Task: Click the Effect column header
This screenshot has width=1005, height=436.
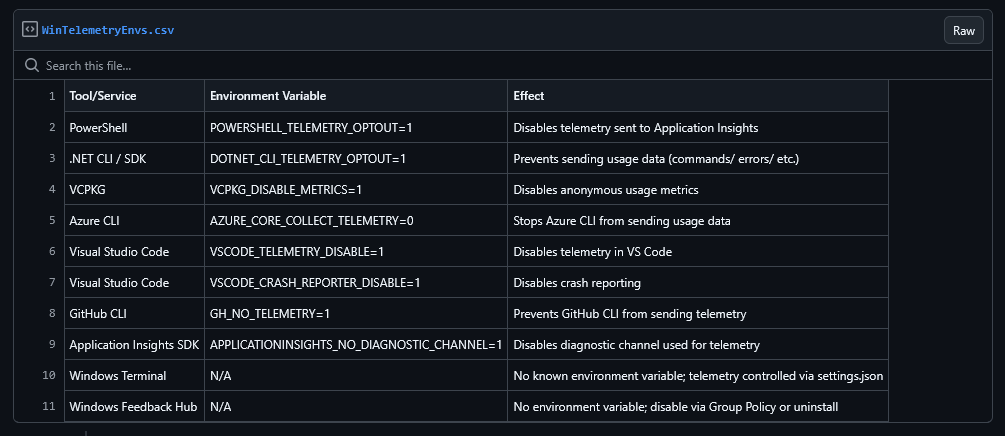Action: click(x=529, y=96)
